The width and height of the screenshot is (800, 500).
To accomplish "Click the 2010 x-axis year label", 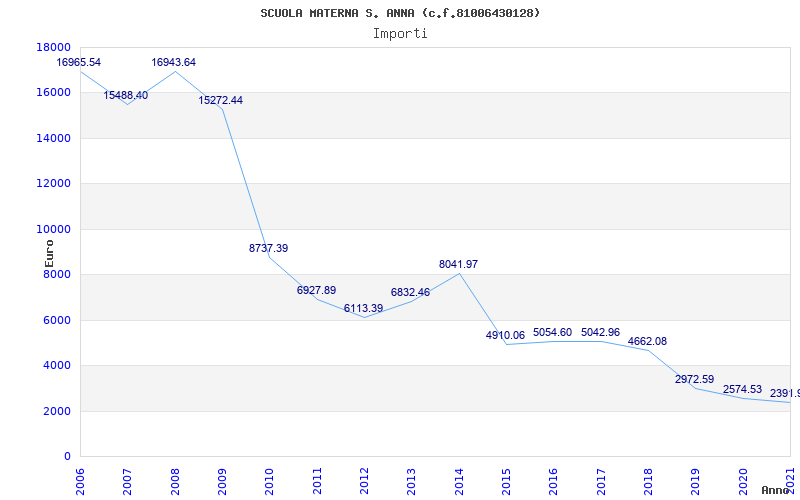I will coord(270,480).
